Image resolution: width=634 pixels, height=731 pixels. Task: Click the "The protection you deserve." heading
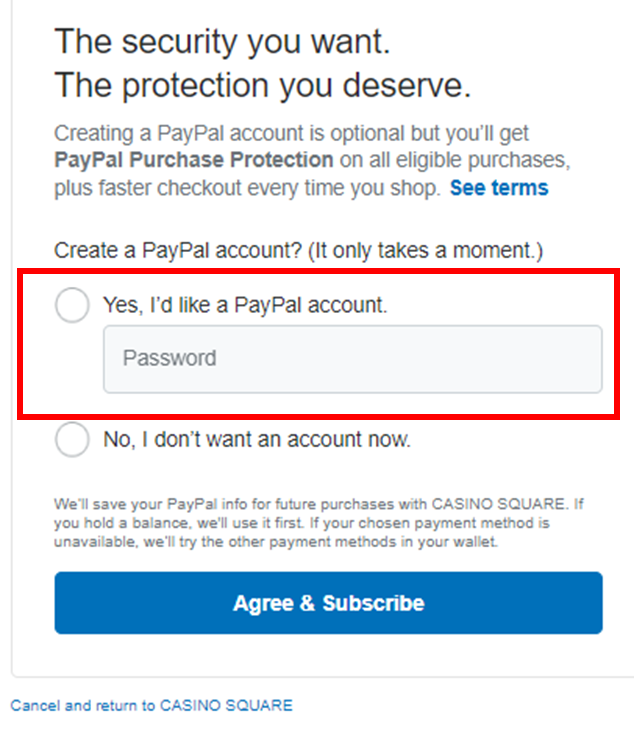[262, 86]
